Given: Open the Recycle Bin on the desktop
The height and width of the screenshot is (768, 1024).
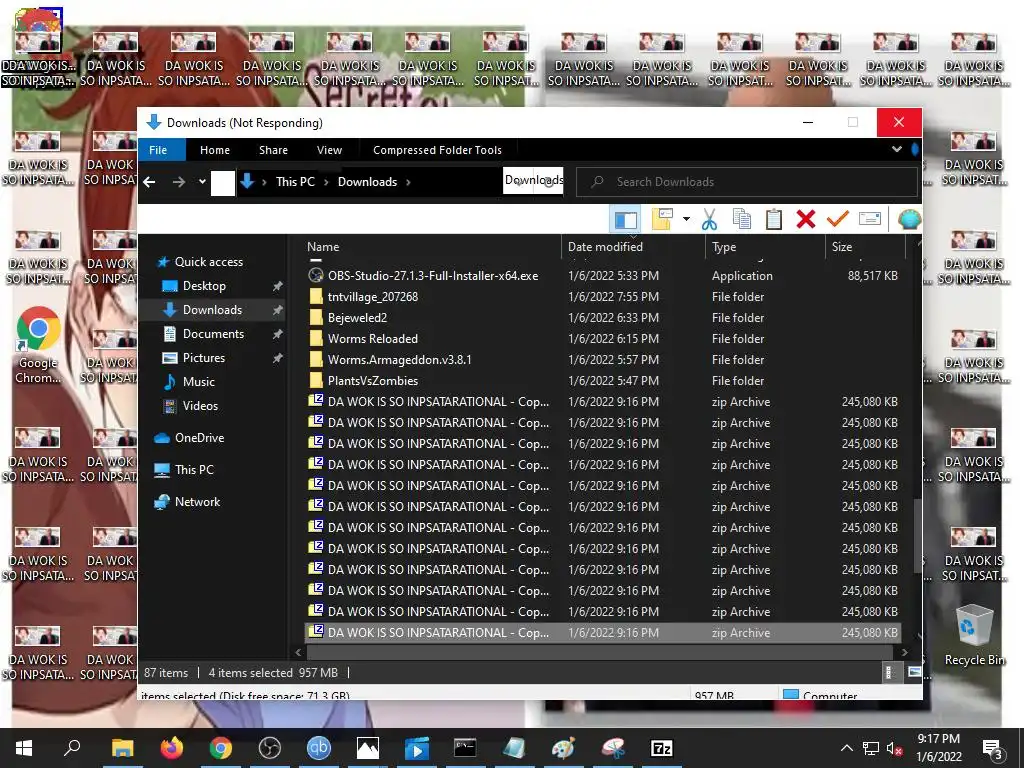Looking at the screenshot, I should [x=974, y=635].
